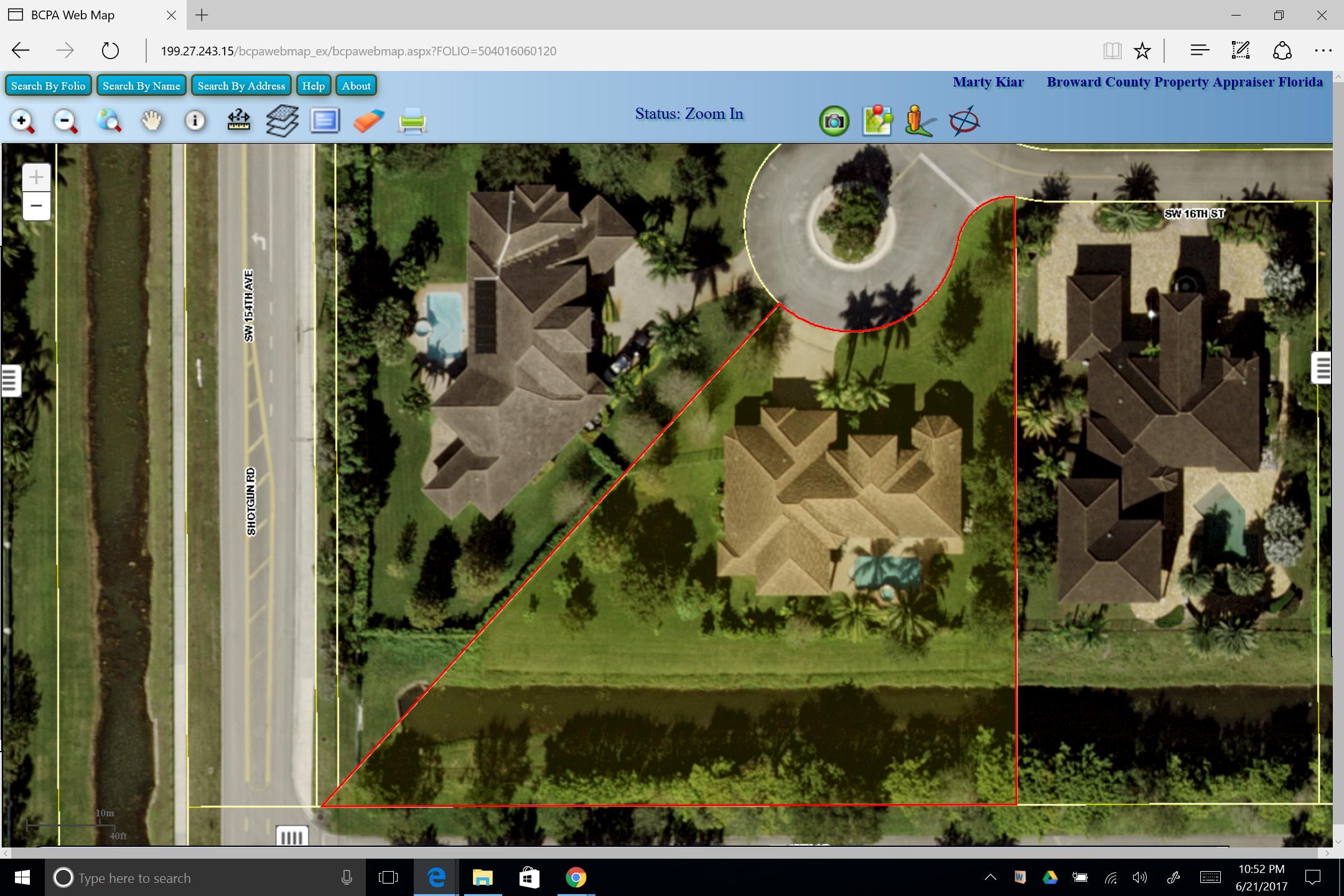This screenshot has height=896, width=1344.
Task: Click the map plus zoom button
Action: point(37,178)
